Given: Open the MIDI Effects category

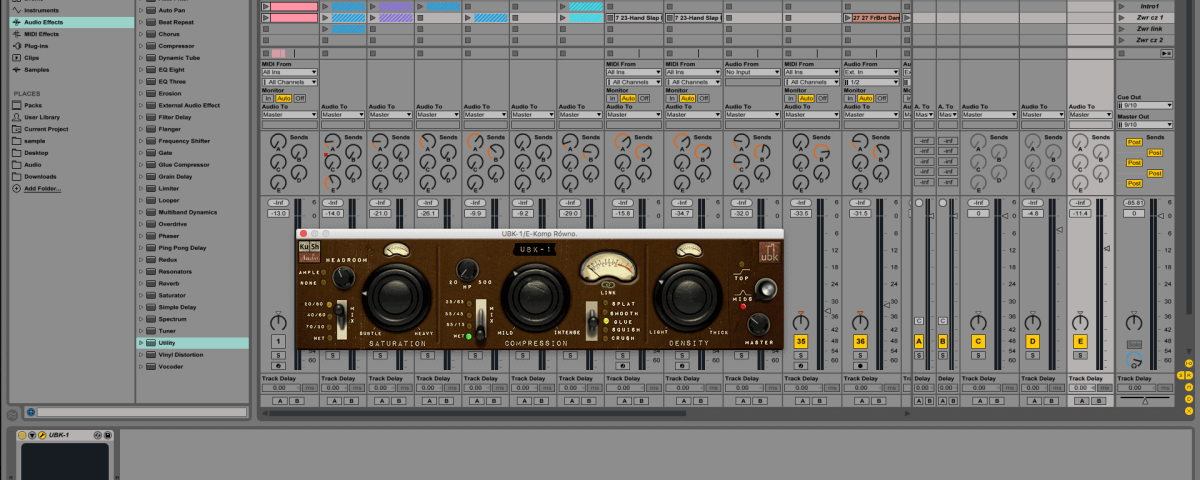Looking at the screenshot, I should [x=43, y=33].
